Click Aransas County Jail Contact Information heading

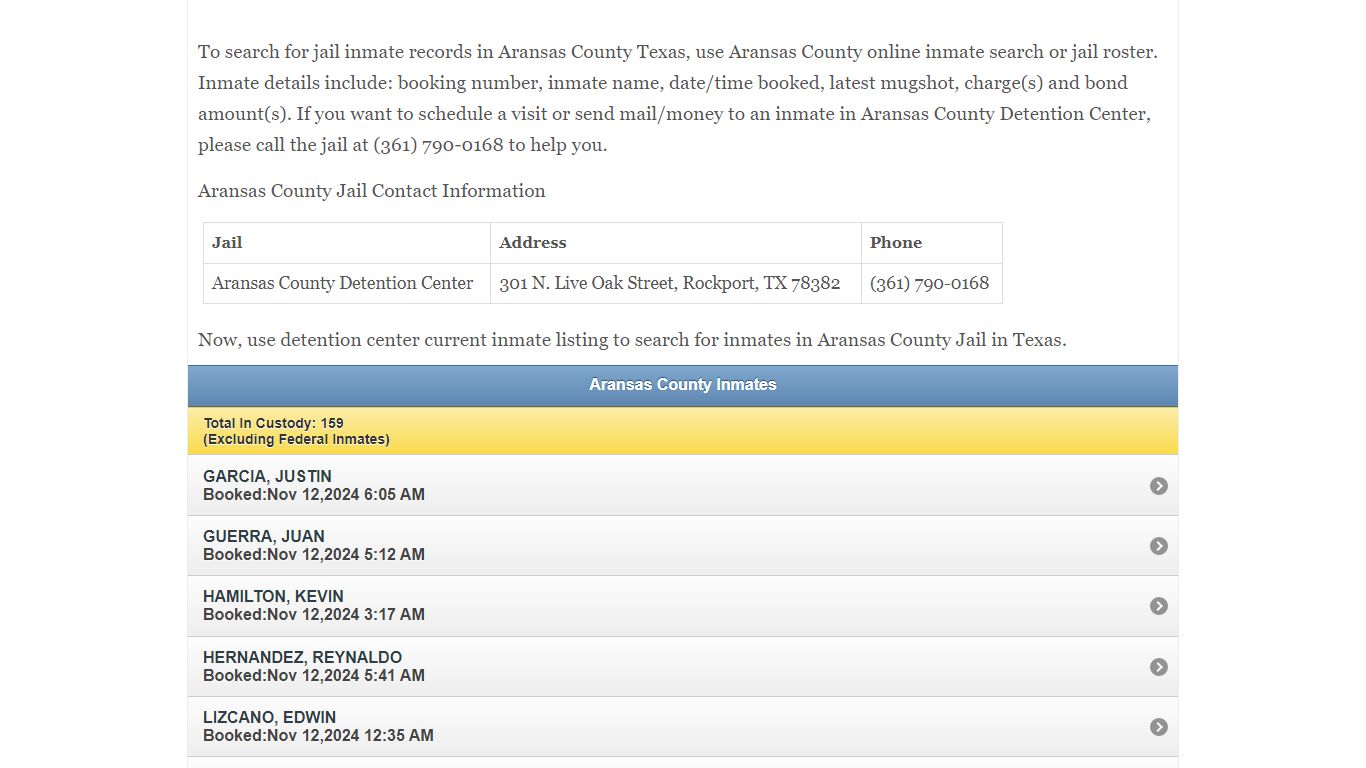click(x=372, y=191)
